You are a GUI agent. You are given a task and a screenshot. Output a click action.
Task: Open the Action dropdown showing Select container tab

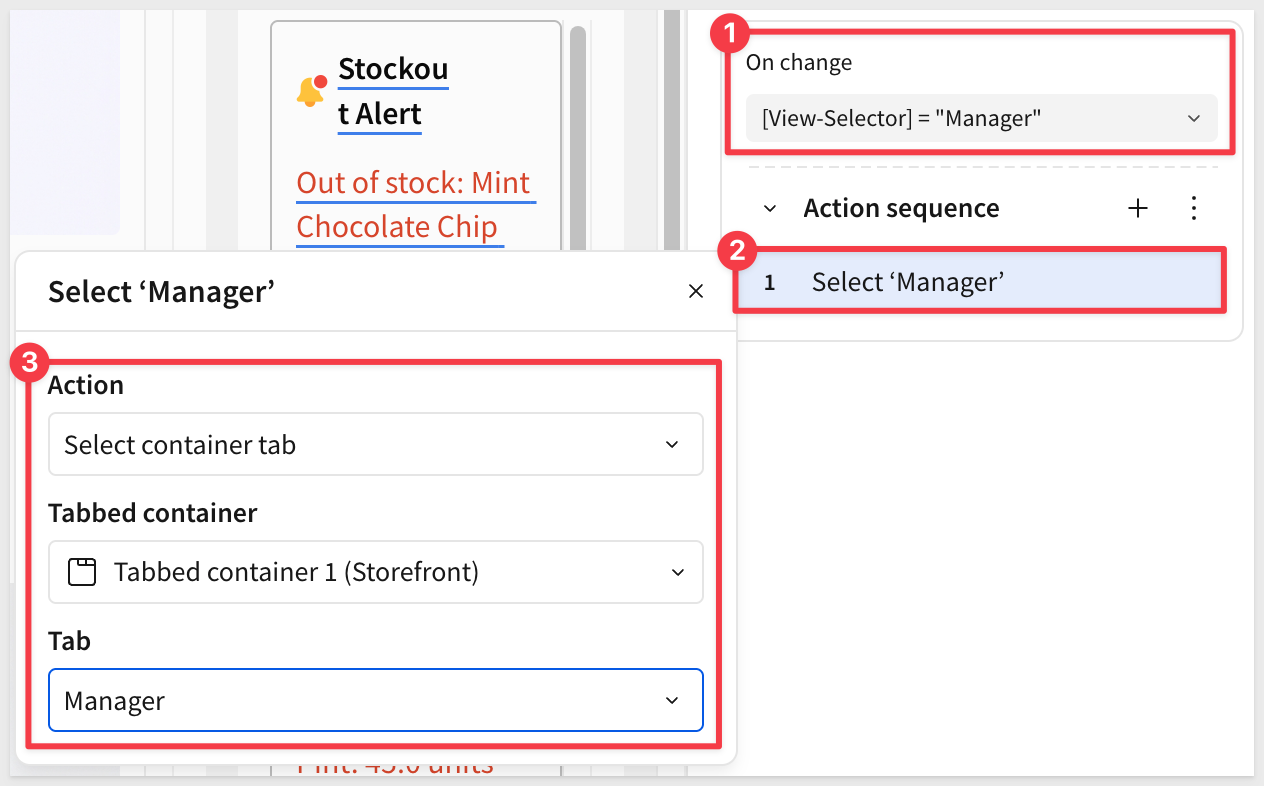click(375, 445)
